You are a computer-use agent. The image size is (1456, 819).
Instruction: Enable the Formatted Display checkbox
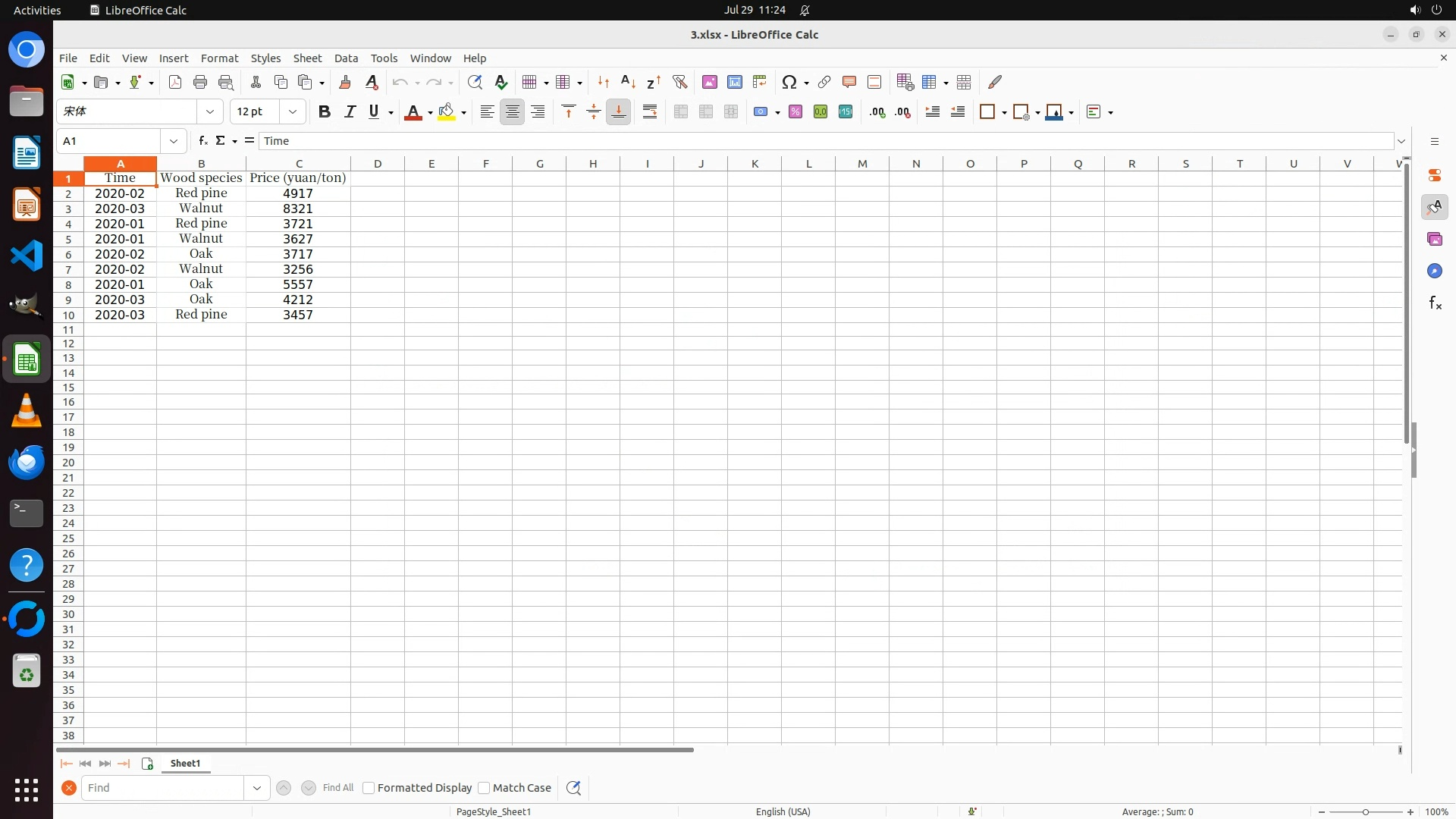pyautogui.click(x=369, y=788)
